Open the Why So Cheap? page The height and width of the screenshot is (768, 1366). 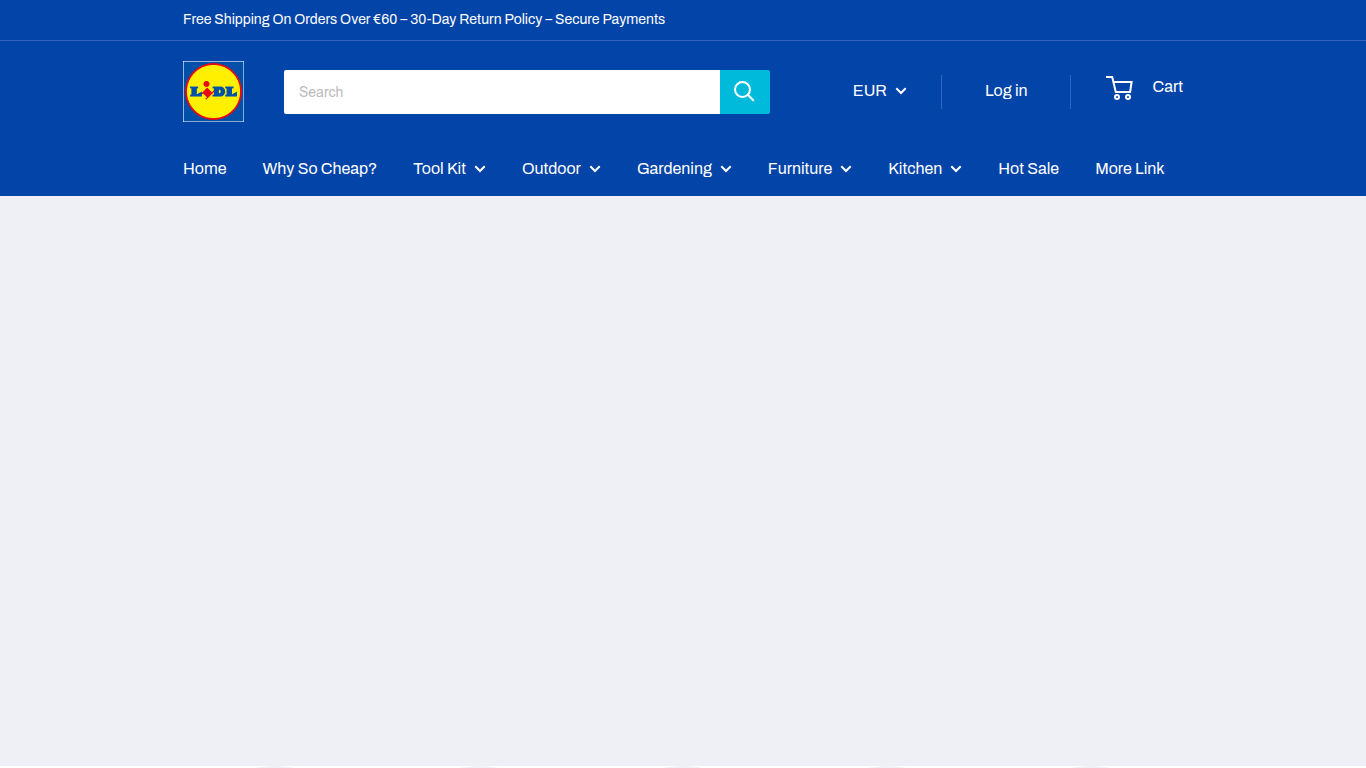(320, 169)
